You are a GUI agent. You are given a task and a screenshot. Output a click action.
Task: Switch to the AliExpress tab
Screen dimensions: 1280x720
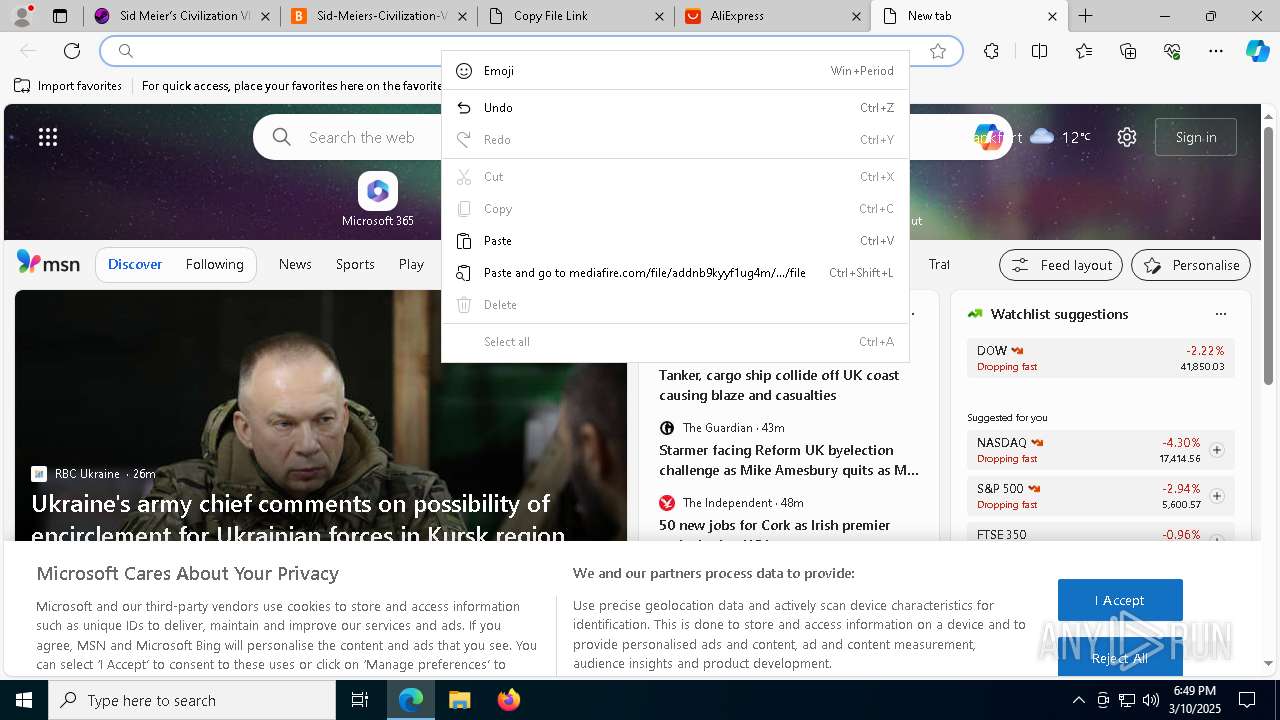pos(772,16)
